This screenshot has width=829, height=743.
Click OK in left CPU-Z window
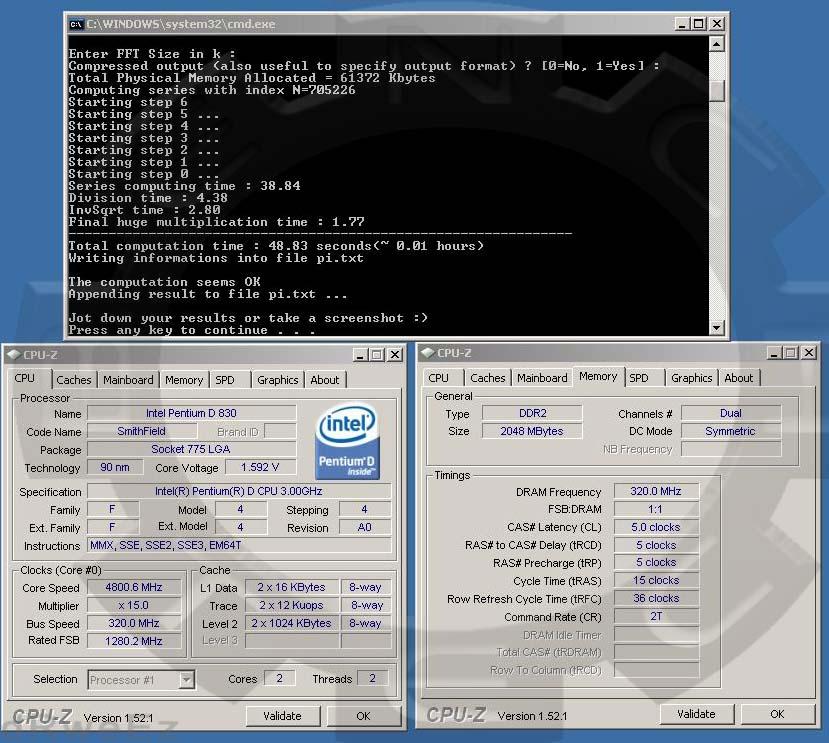pyautogui.click(x=363, y=716)
